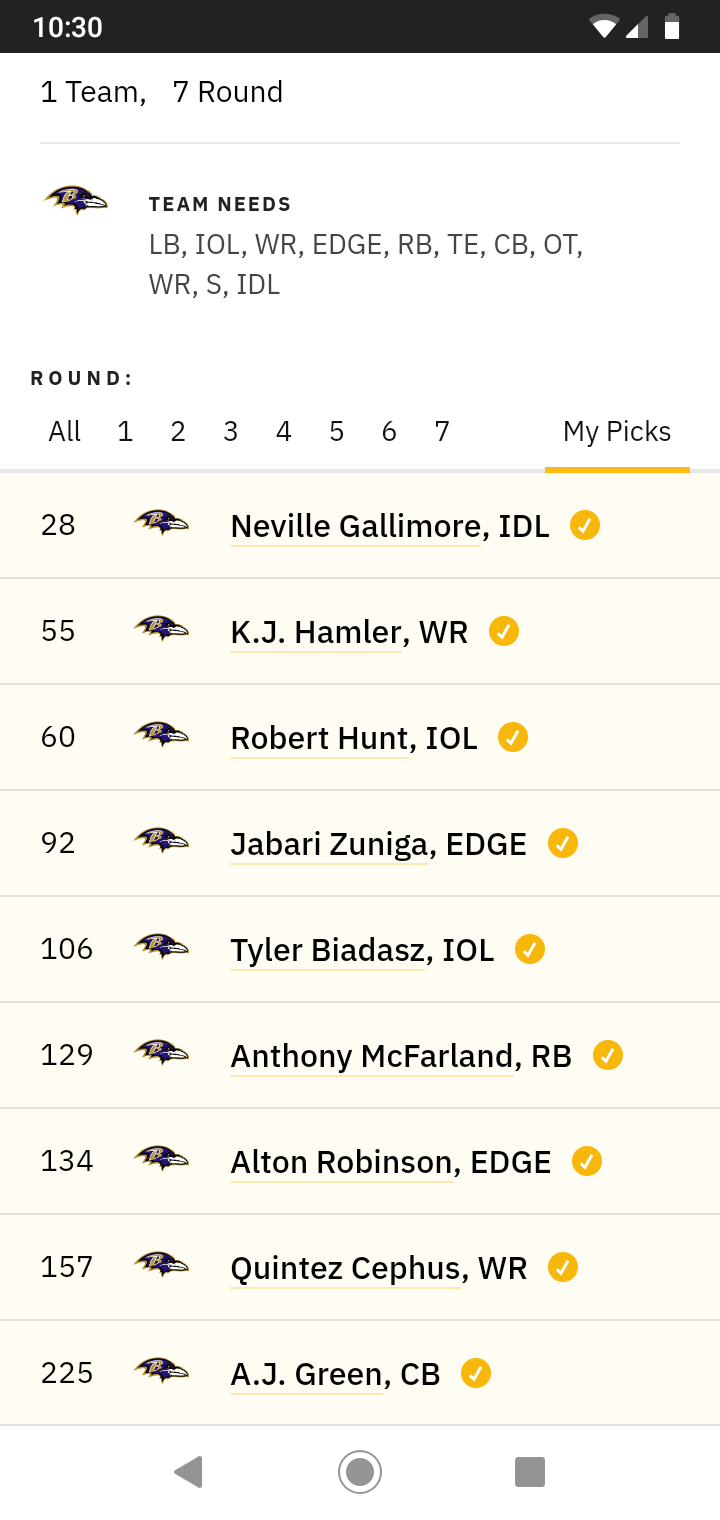Image resolution: width=720 pixels, height=1520 pixels.
Task: Tap the Ravens logo beside Team Needs
Action: click(x=76, y=200)
